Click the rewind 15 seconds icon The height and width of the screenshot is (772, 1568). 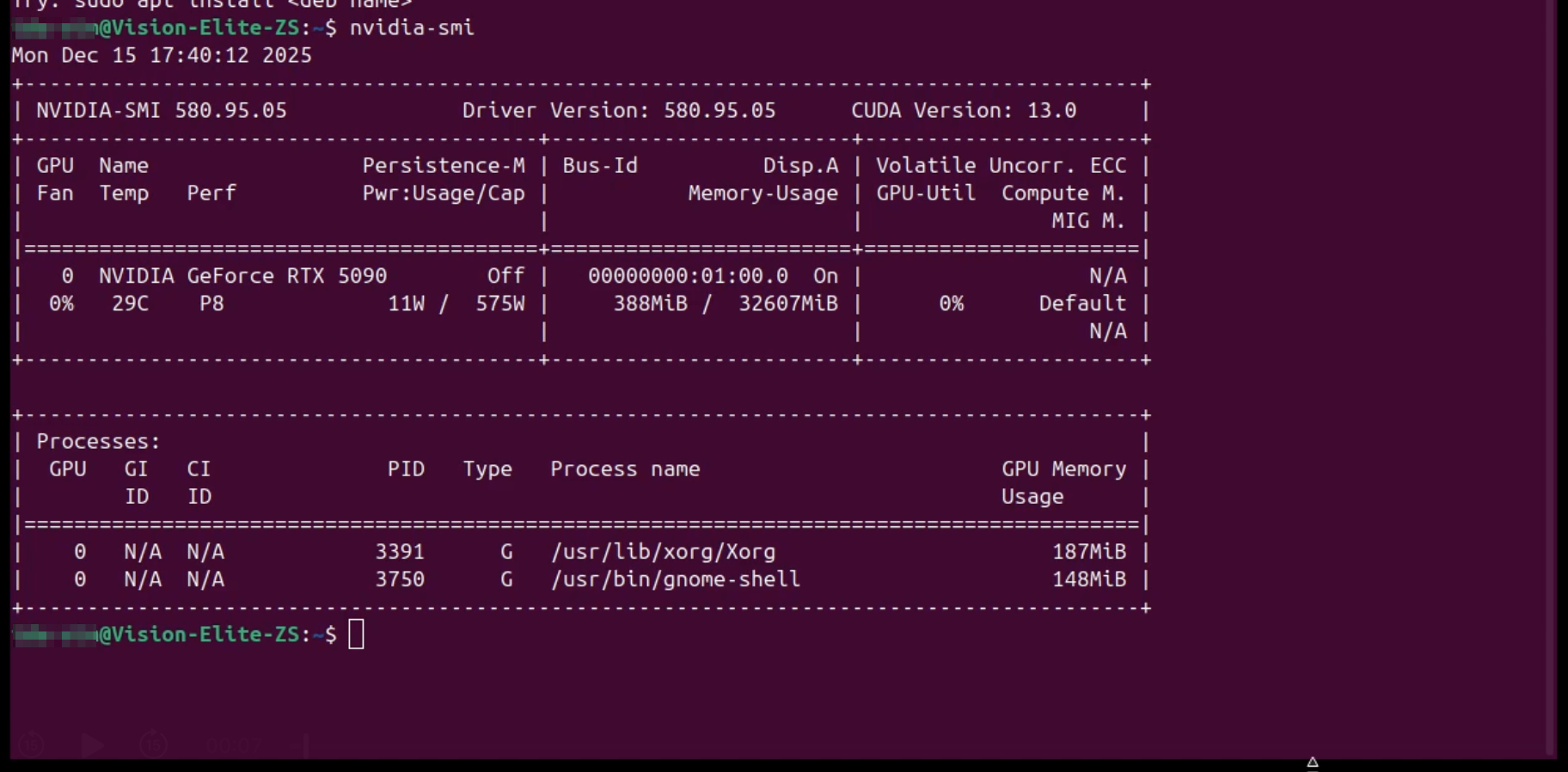click(x=31, y=744)
